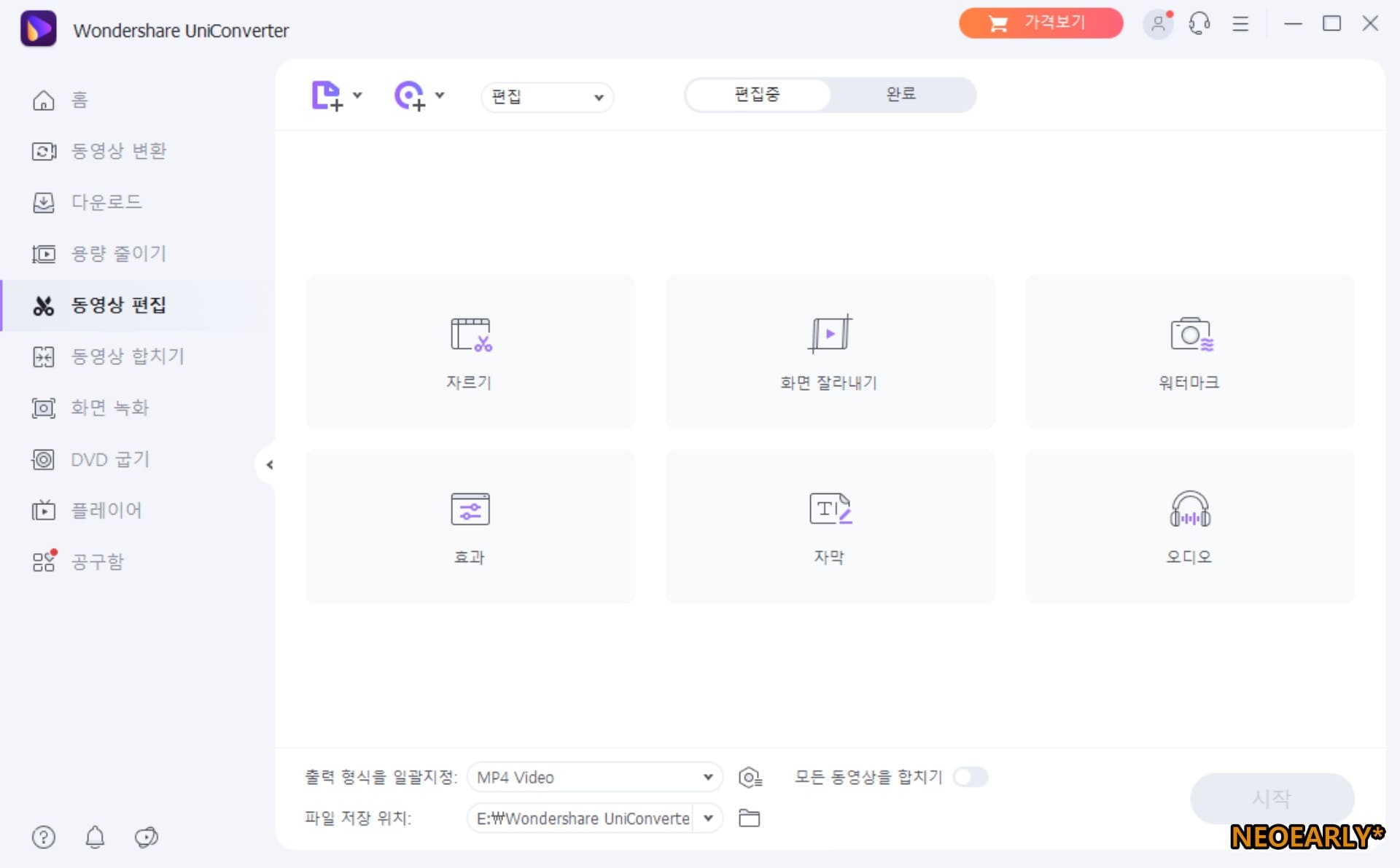
Task: Open the MP4 Video output format dropdown
Action: [594, 778]
